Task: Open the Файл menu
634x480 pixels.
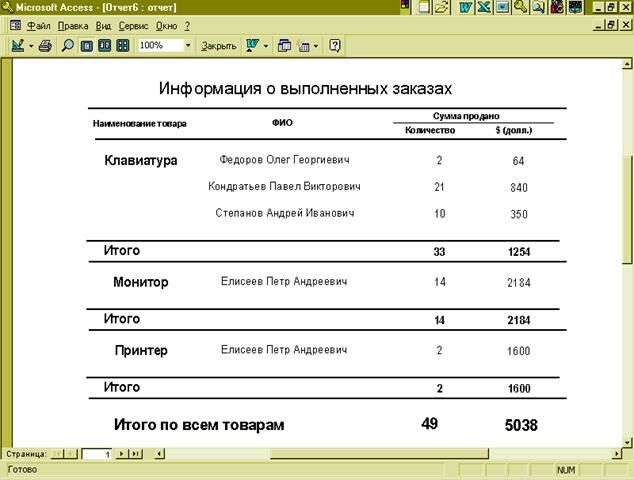Action: [x=38, y=26]
